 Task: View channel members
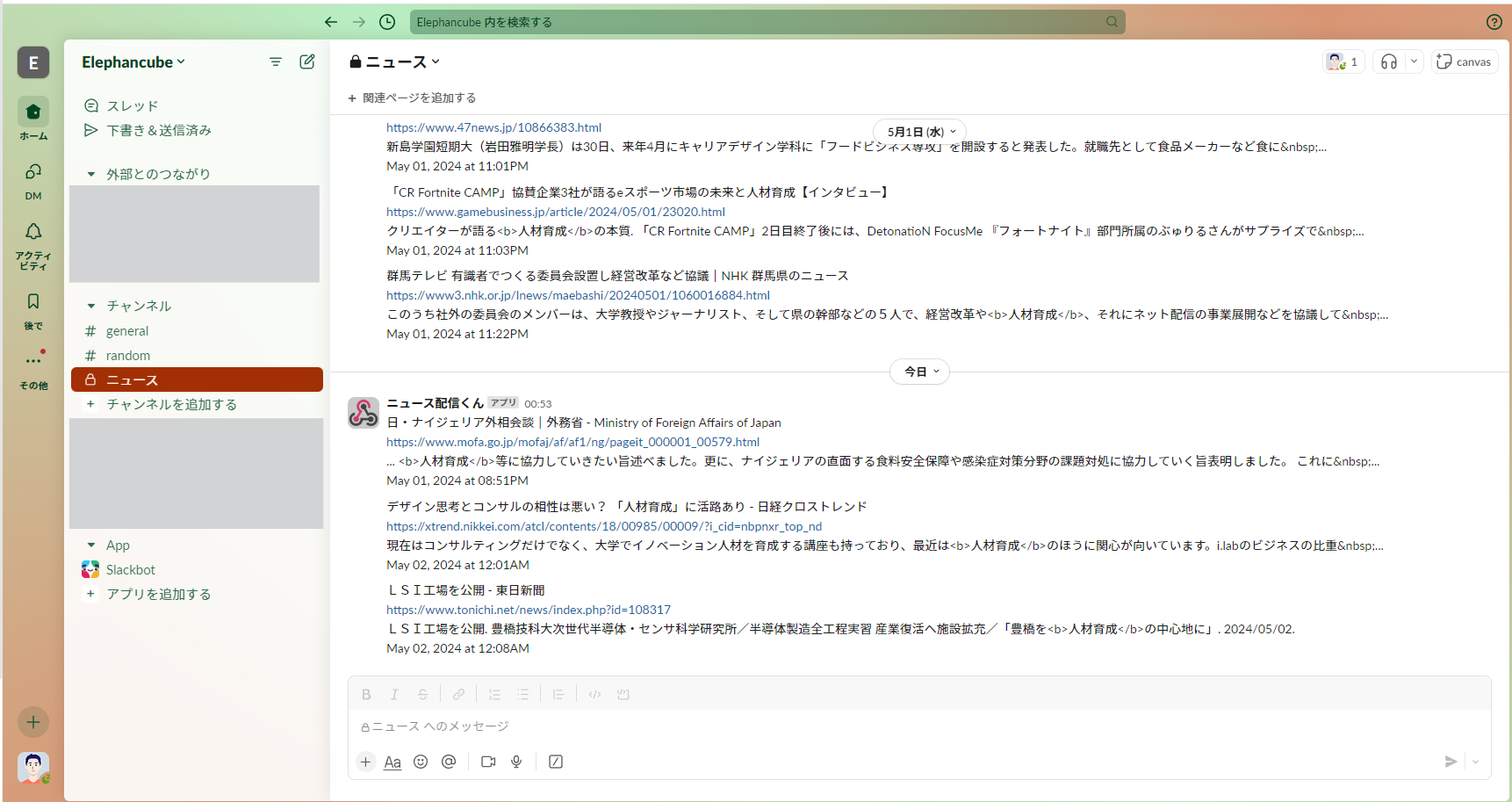(x=1343, y=61)
